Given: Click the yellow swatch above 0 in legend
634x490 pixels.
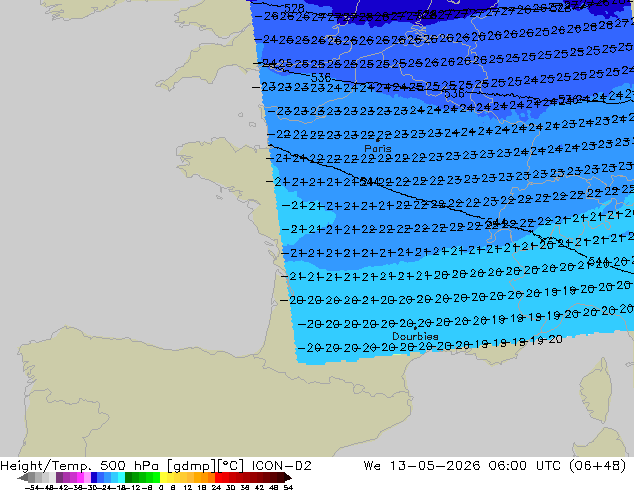Looking at the screenshot, I should click(163, 477).
